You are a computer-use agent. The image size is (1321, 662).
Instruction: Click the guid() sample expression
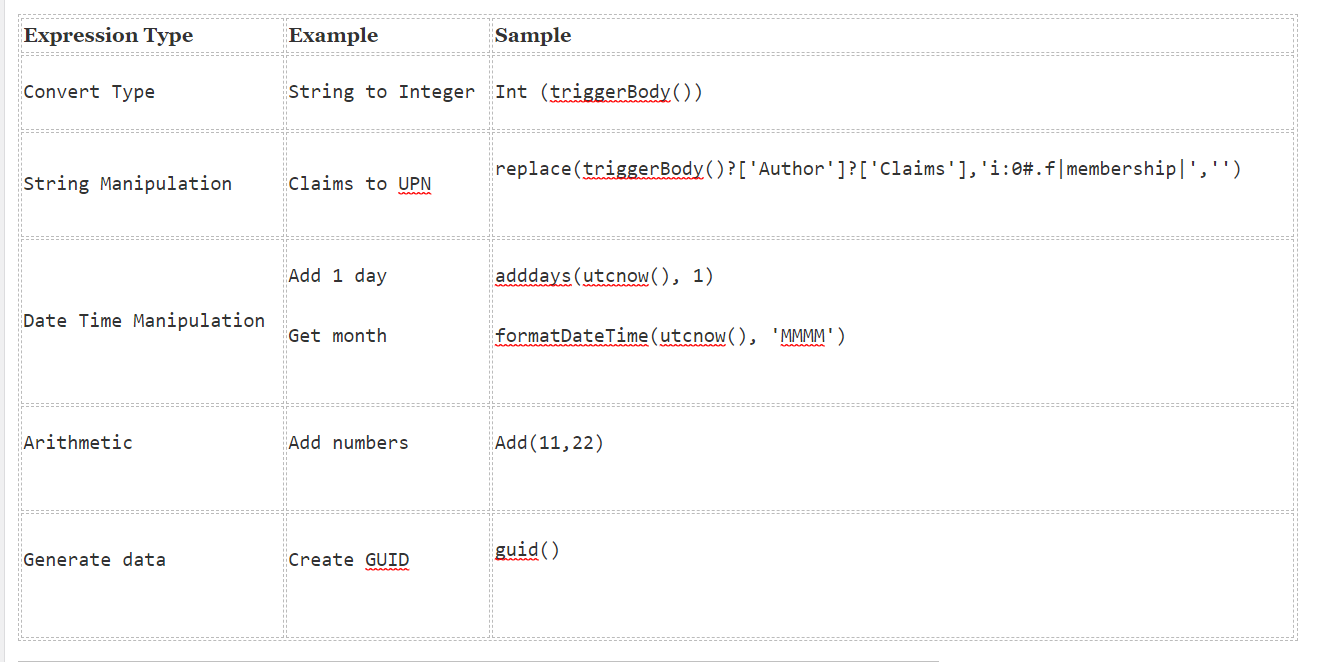click(527, 550)
